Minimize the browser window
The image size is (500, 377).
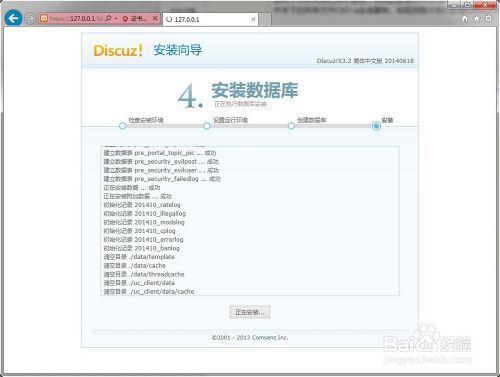click(453, 5)
